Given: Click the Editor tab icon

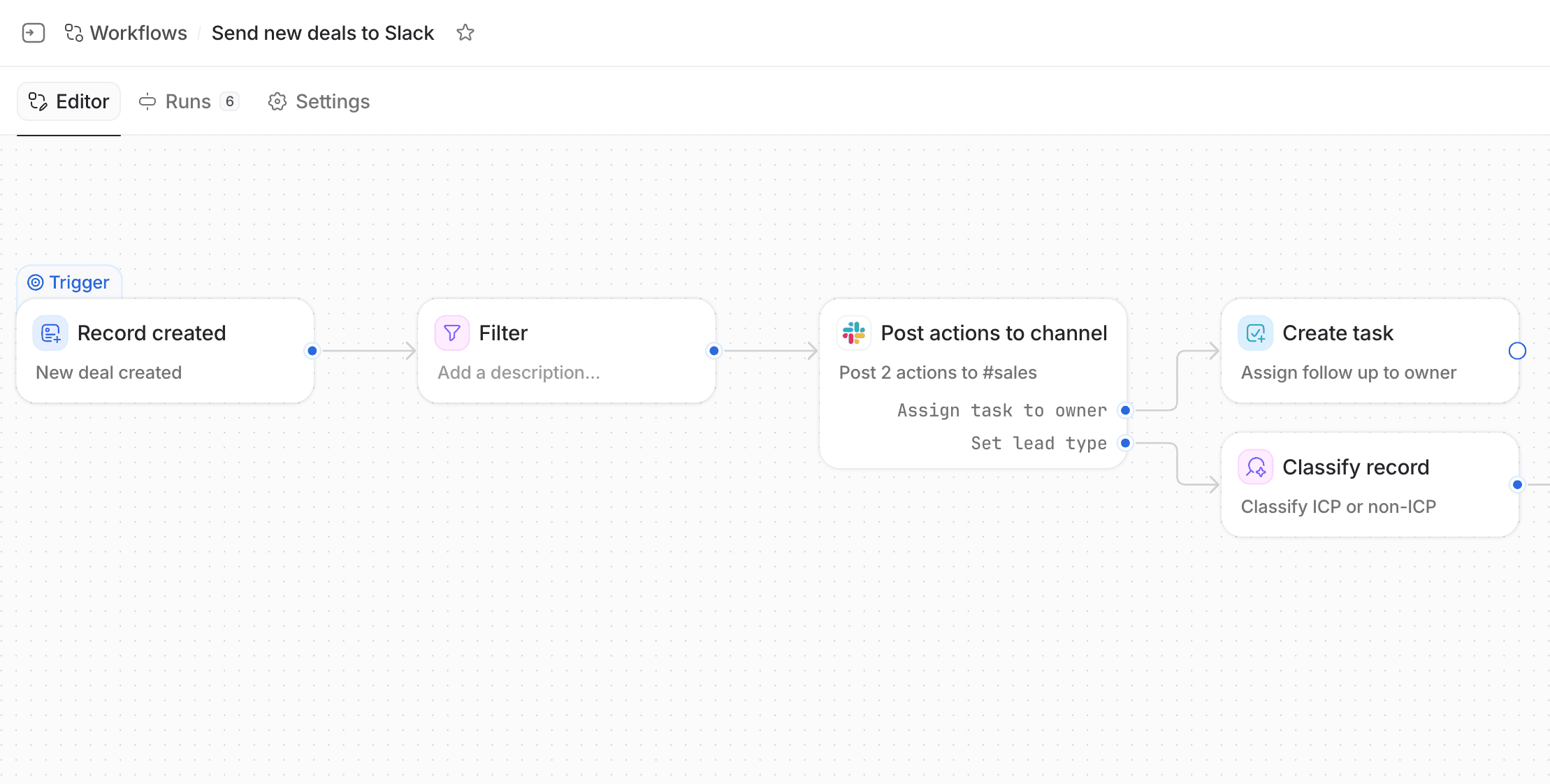Looking at the screenshot, I should (38, 101).
